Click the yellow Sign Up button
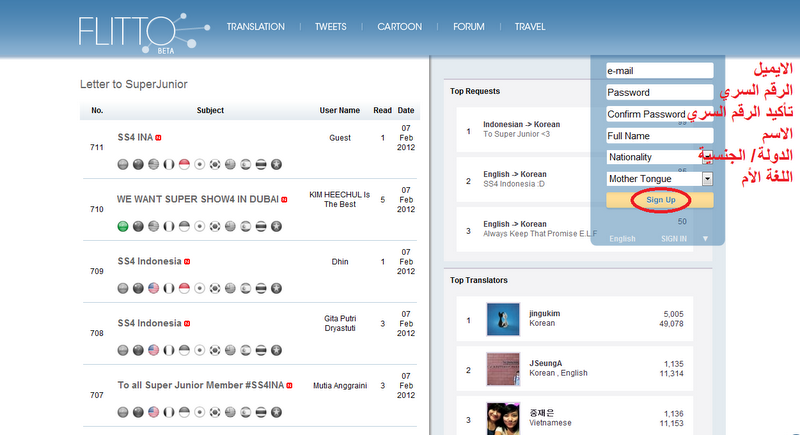This screenshot has width=800, height=435. coord(660,200)
